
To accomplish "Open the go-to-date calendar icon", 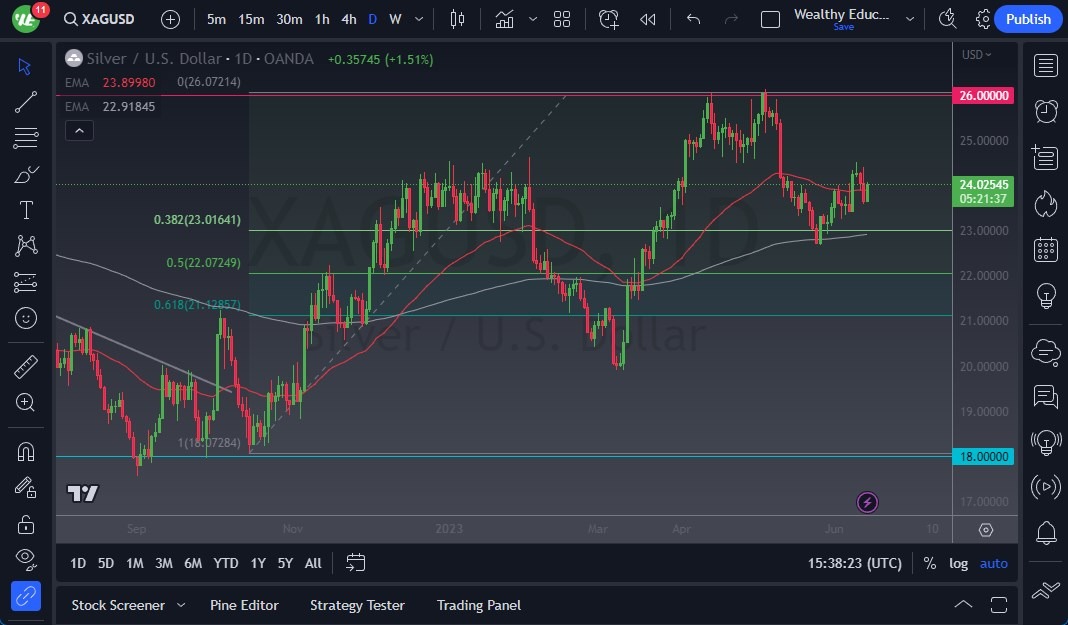I will coord(355,563).
